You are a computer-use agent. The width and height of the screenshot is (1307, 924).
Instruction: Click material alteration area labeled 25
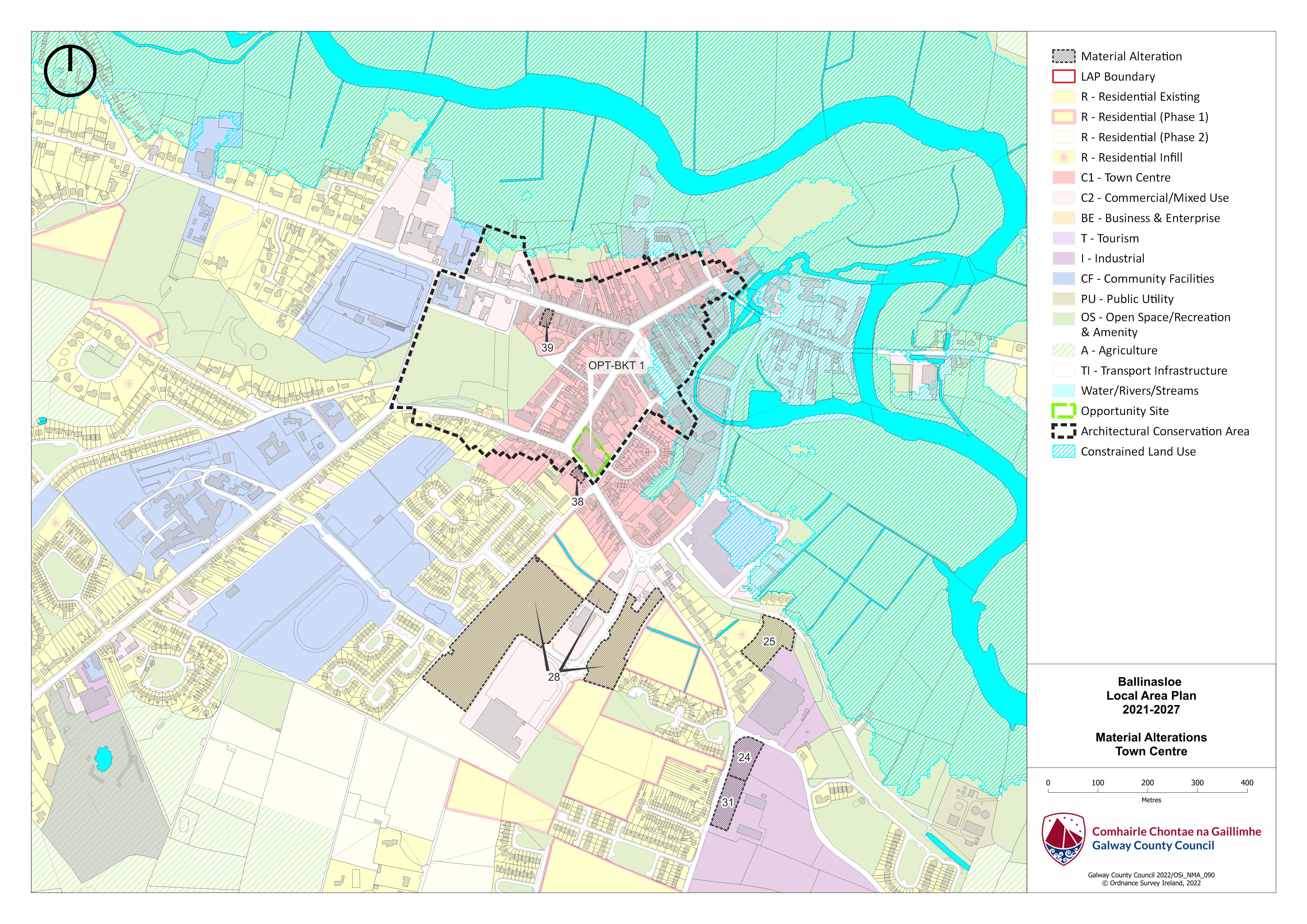(769, 642)
